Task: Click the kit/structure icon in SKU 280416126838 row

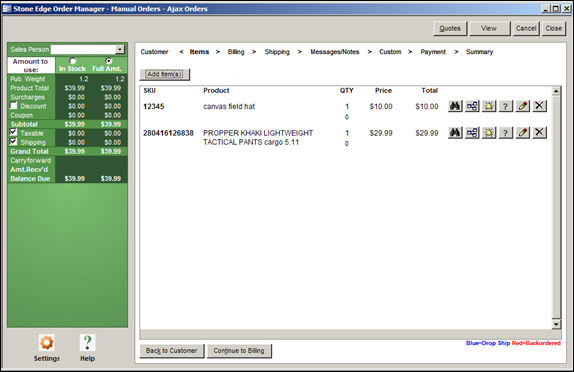Action: [x=472, y=133]
